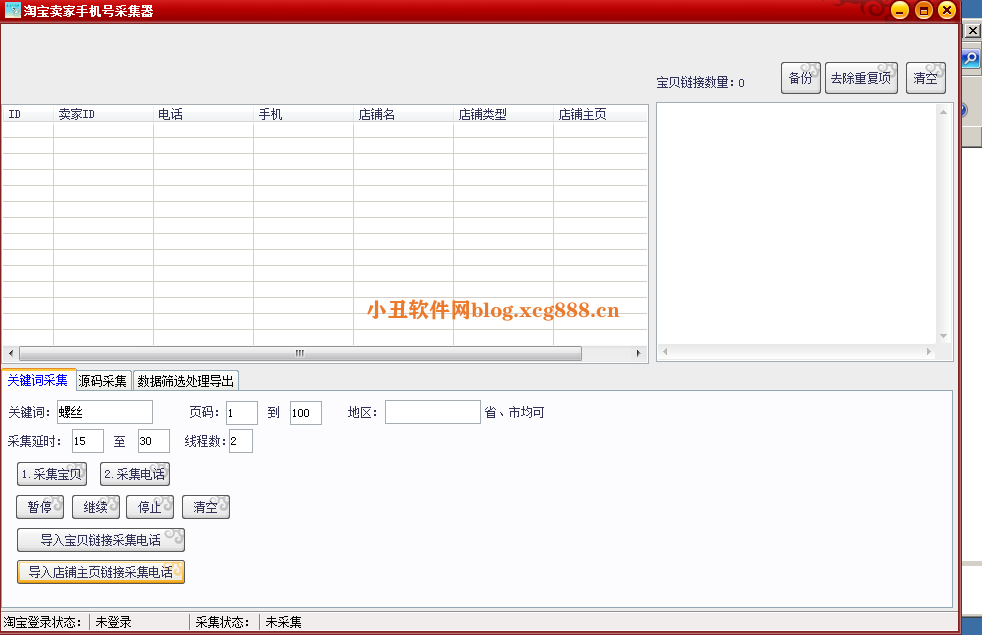
Task: Click the 停止 button
Action: (x=150, y=507)
